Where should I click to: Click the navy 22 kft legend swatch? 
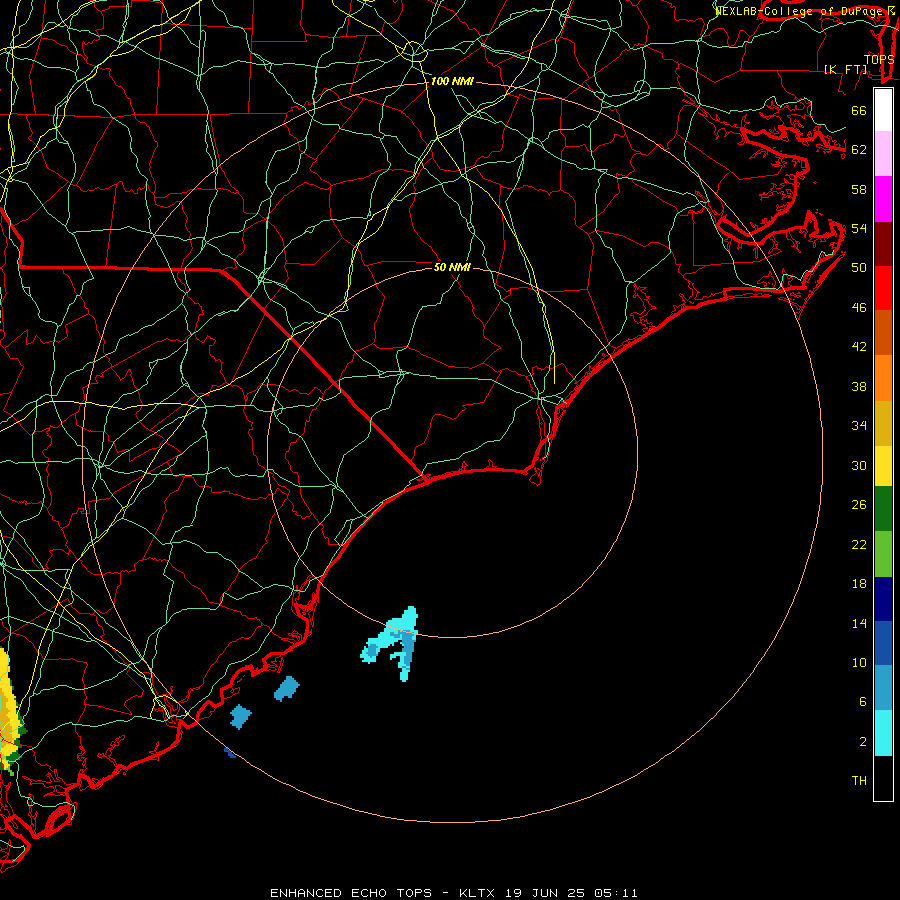pos(883,599)
